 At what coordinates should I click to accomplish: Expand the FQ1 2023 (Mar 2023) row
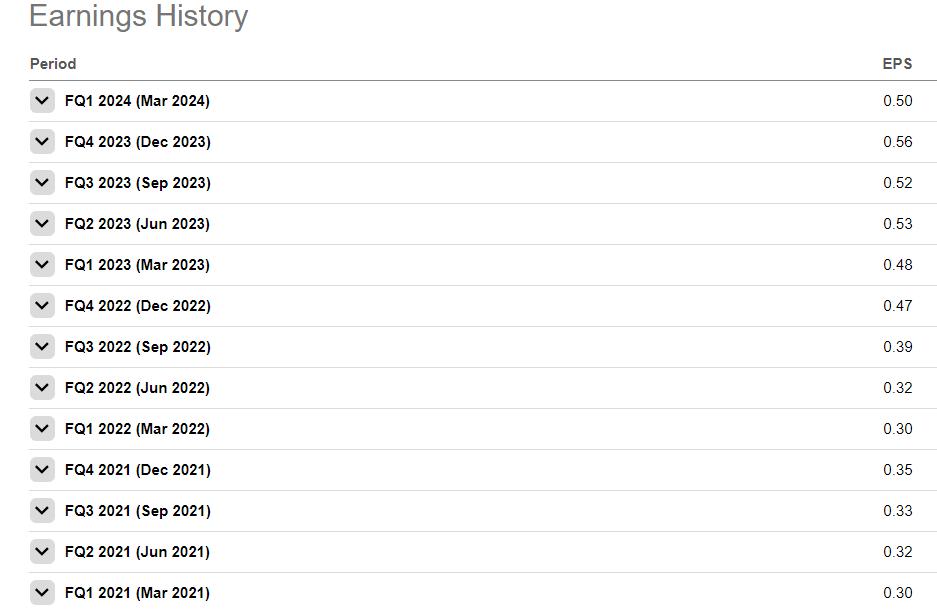(42, 265)
